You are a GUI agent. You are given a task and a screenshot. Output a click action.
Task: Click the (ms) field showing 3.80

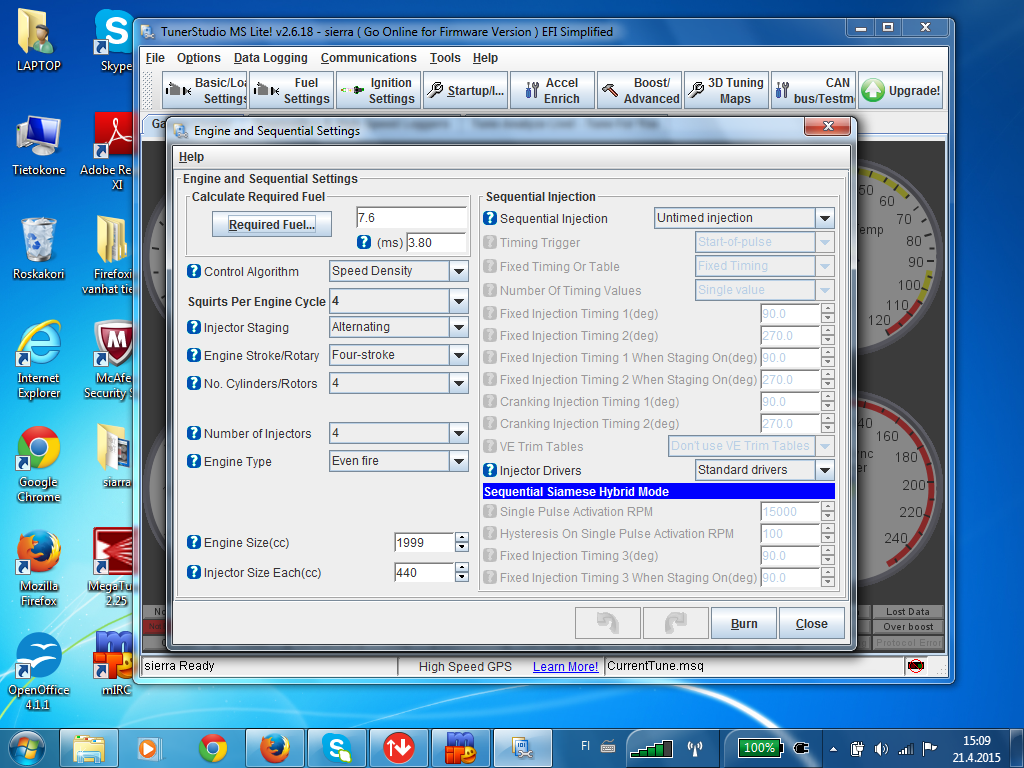[436, 242]
